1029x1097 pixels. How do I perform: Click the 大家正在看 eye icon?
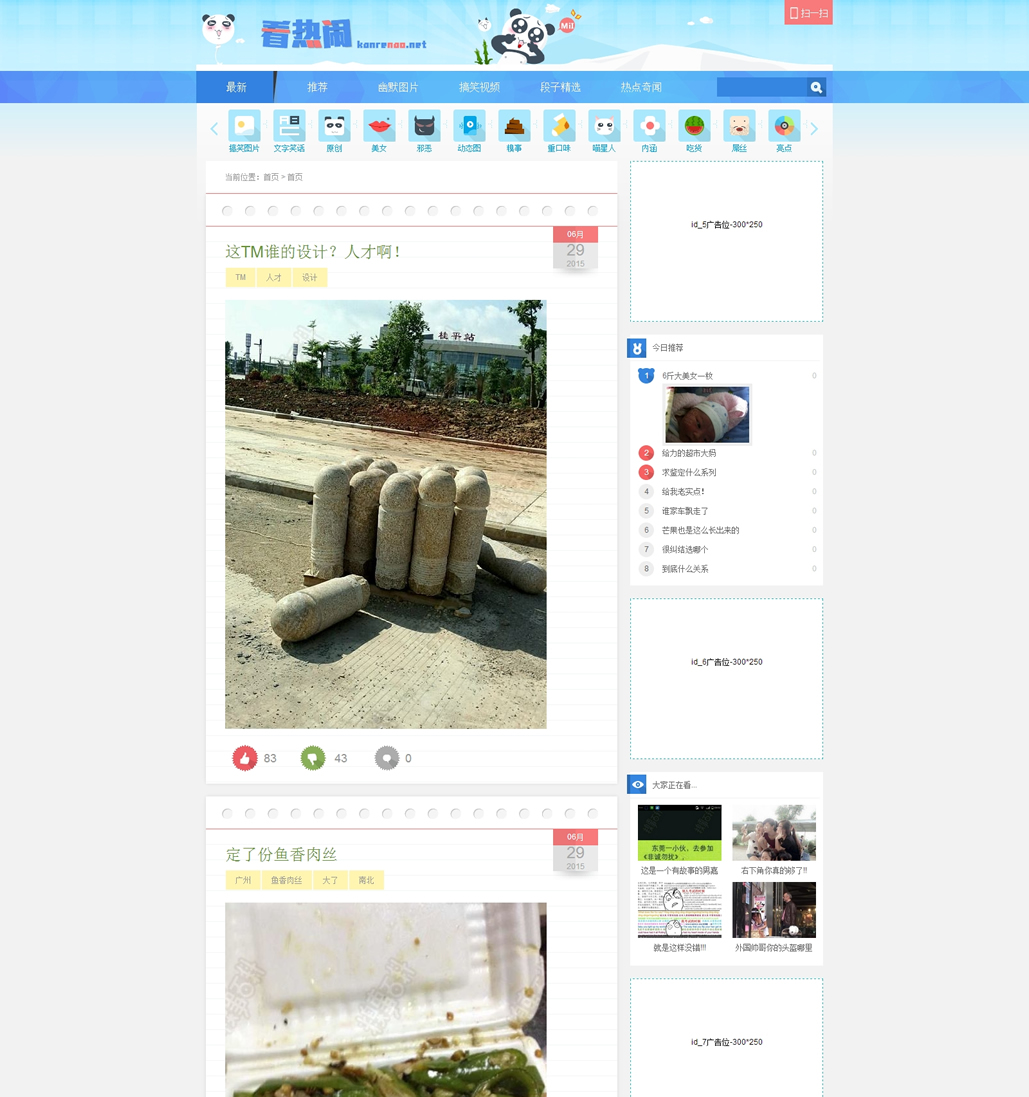point(637,784)
